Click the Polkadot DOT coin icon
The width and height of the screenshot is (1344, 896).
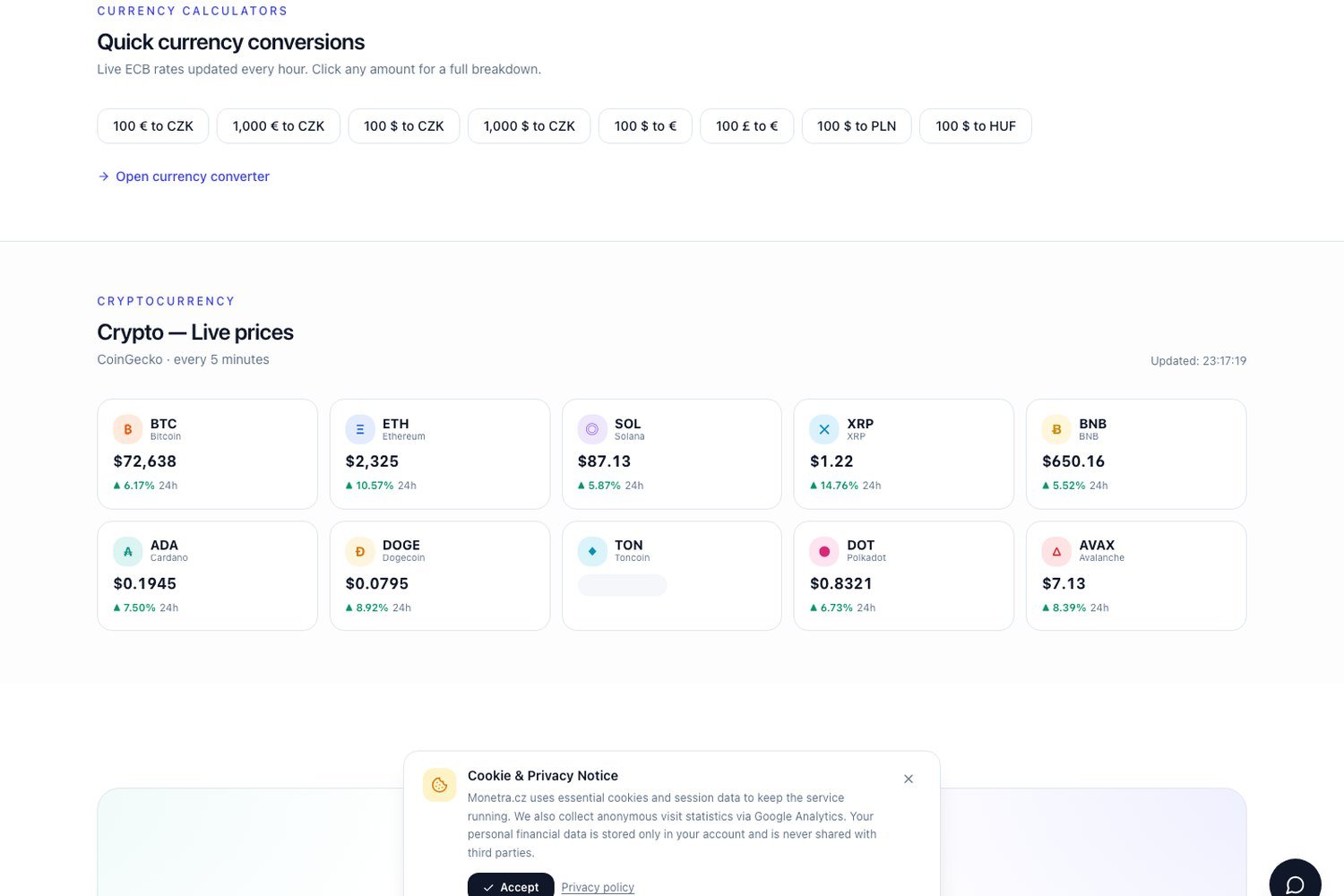824,551
